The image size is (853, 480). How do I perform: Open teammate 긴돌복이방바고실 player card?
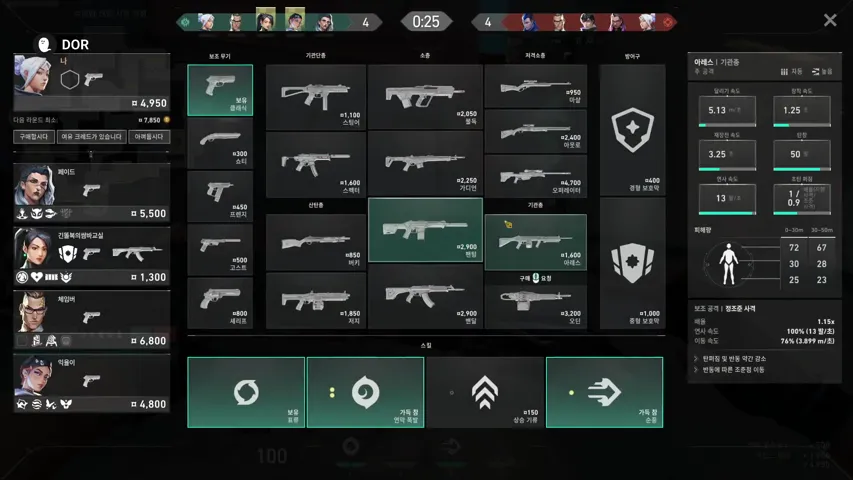click(x=91, y=256)
